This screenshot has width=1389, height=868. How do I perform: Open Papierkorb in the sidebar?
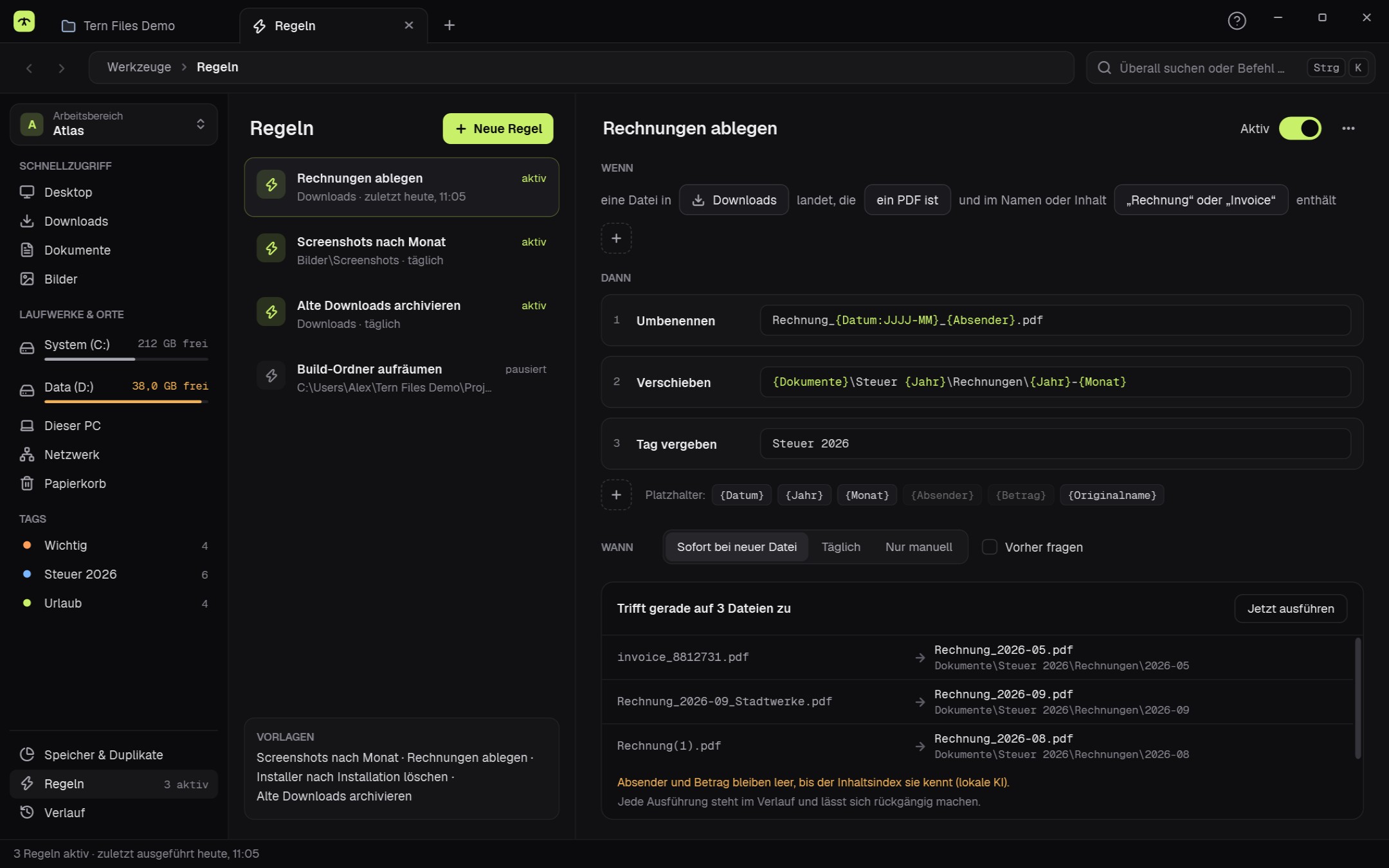click(114, 484)
